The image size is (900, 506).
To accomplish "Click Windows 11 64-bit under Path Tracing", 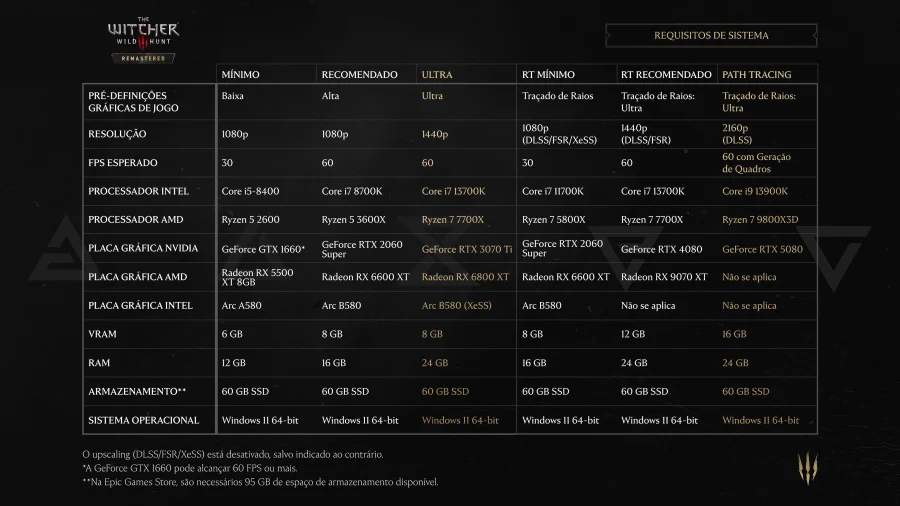I will [x=761, y=420].
